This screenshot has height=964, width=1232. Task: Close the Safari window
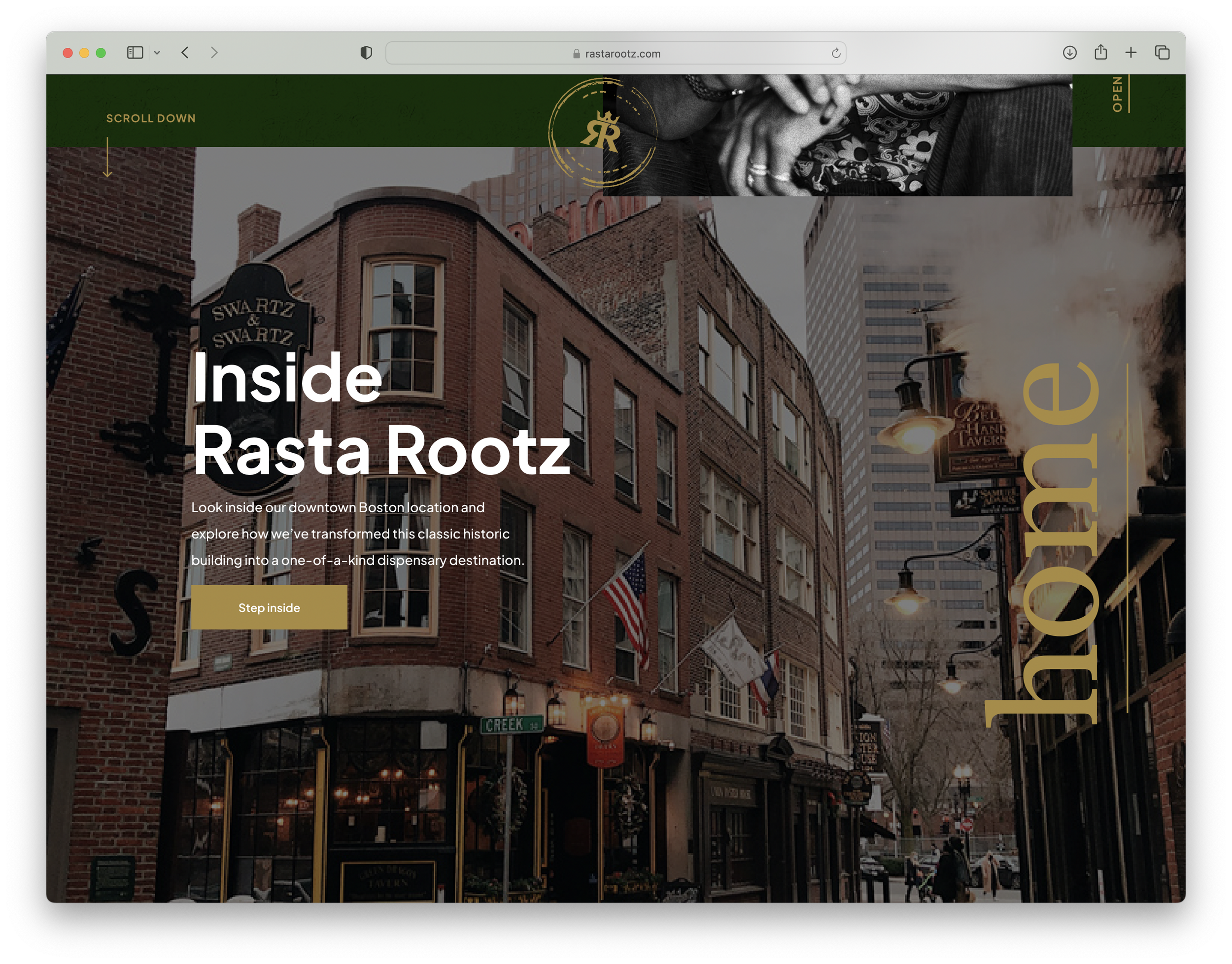click(x=68, y=53)
